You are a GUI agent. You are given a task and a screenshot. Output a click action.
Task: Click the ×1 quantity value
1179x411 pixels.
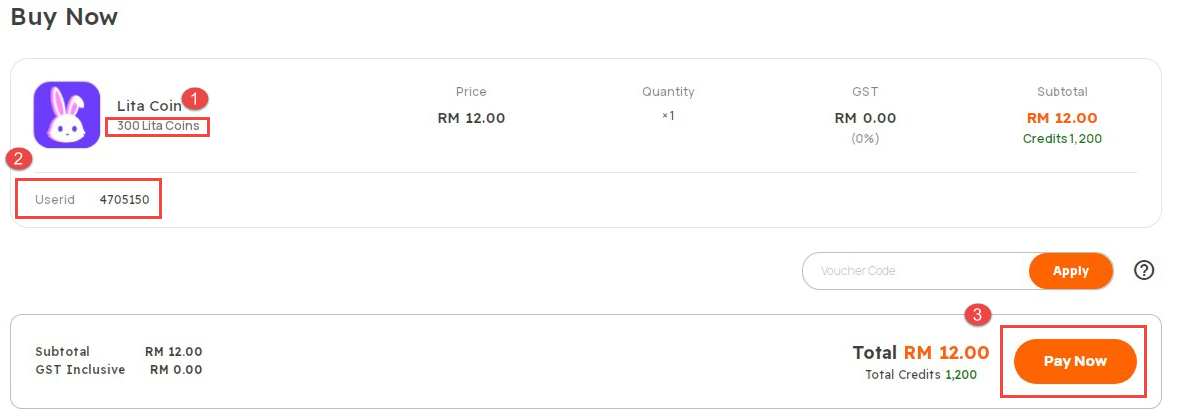point(668,116)
